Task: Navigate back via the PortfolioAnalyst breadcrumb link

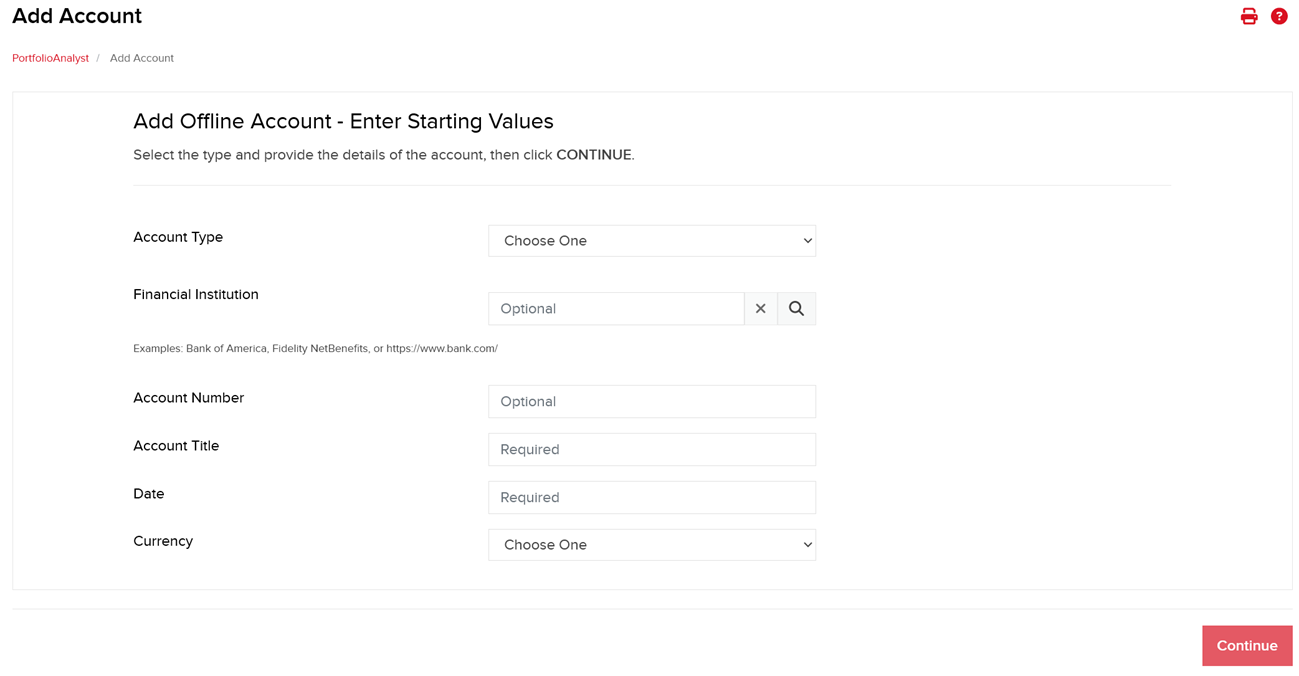Action: tap(50, 57)
